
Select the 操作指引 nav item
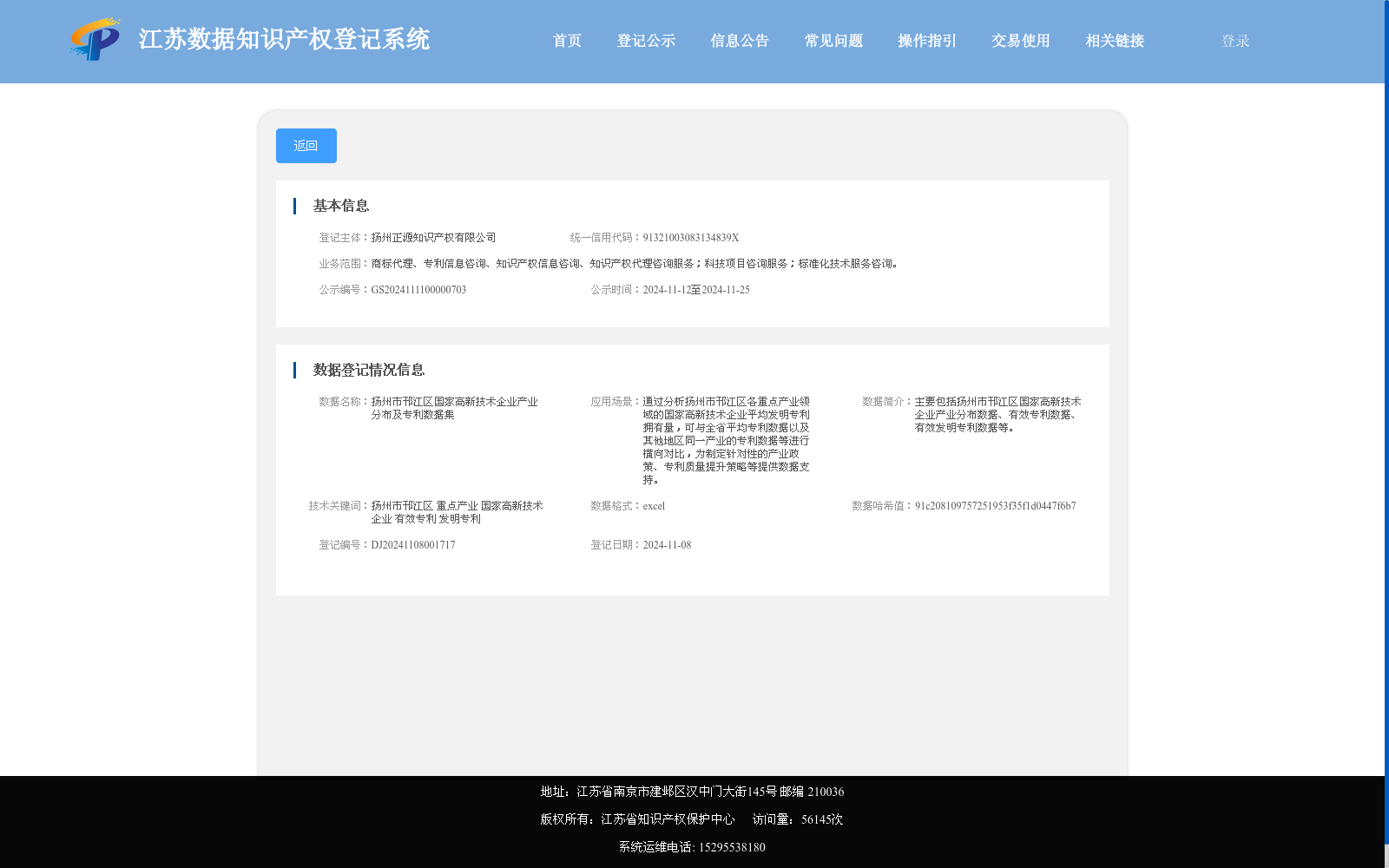927,41
